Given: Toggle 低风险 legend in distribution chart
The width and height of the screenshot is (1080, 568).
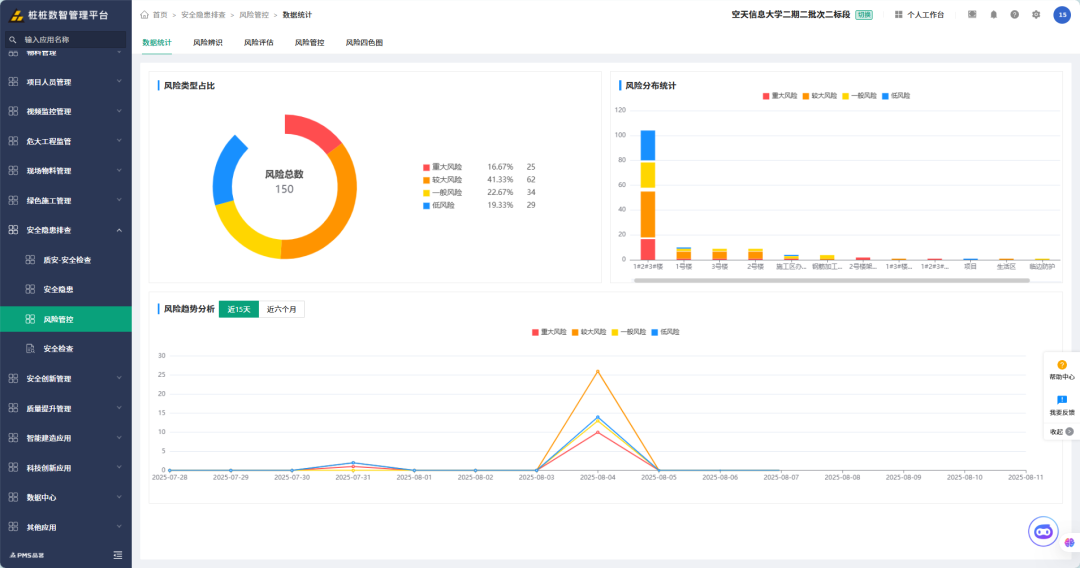Looking at the screenshot, I should [896, 96].
